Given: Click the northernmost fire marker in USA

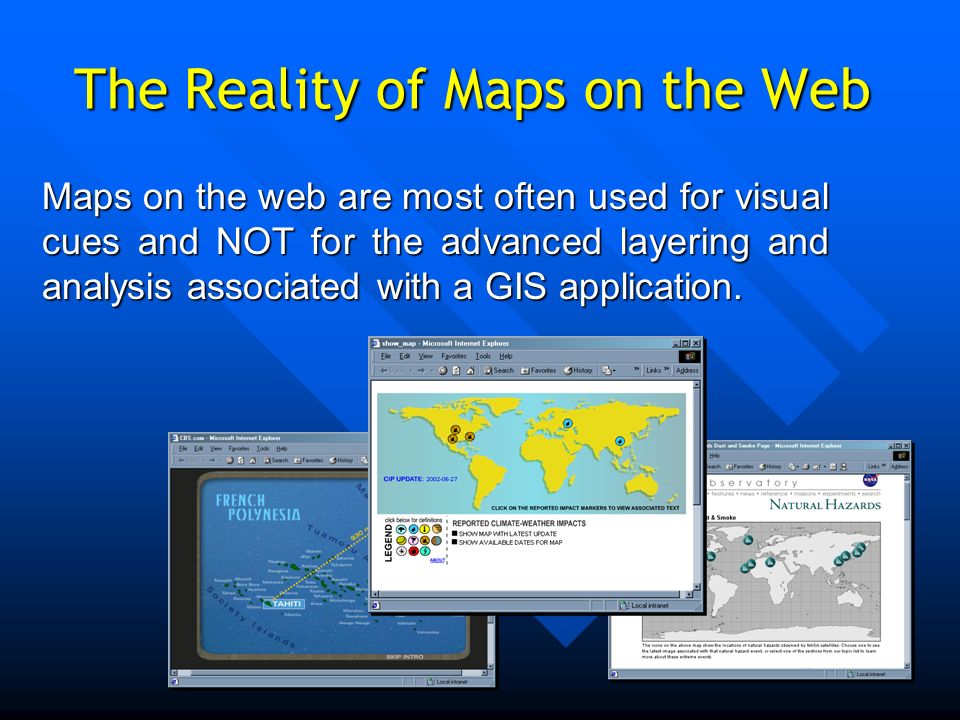Looking at the screenshot, I should coord(455,430).
